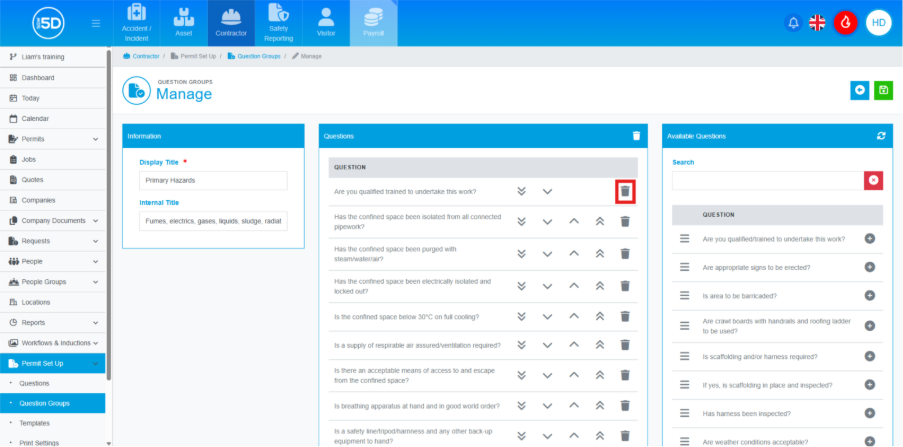The height and width of the screenshot is (447, 903).
Task: Clear search with the red X button
Action: 873,180
